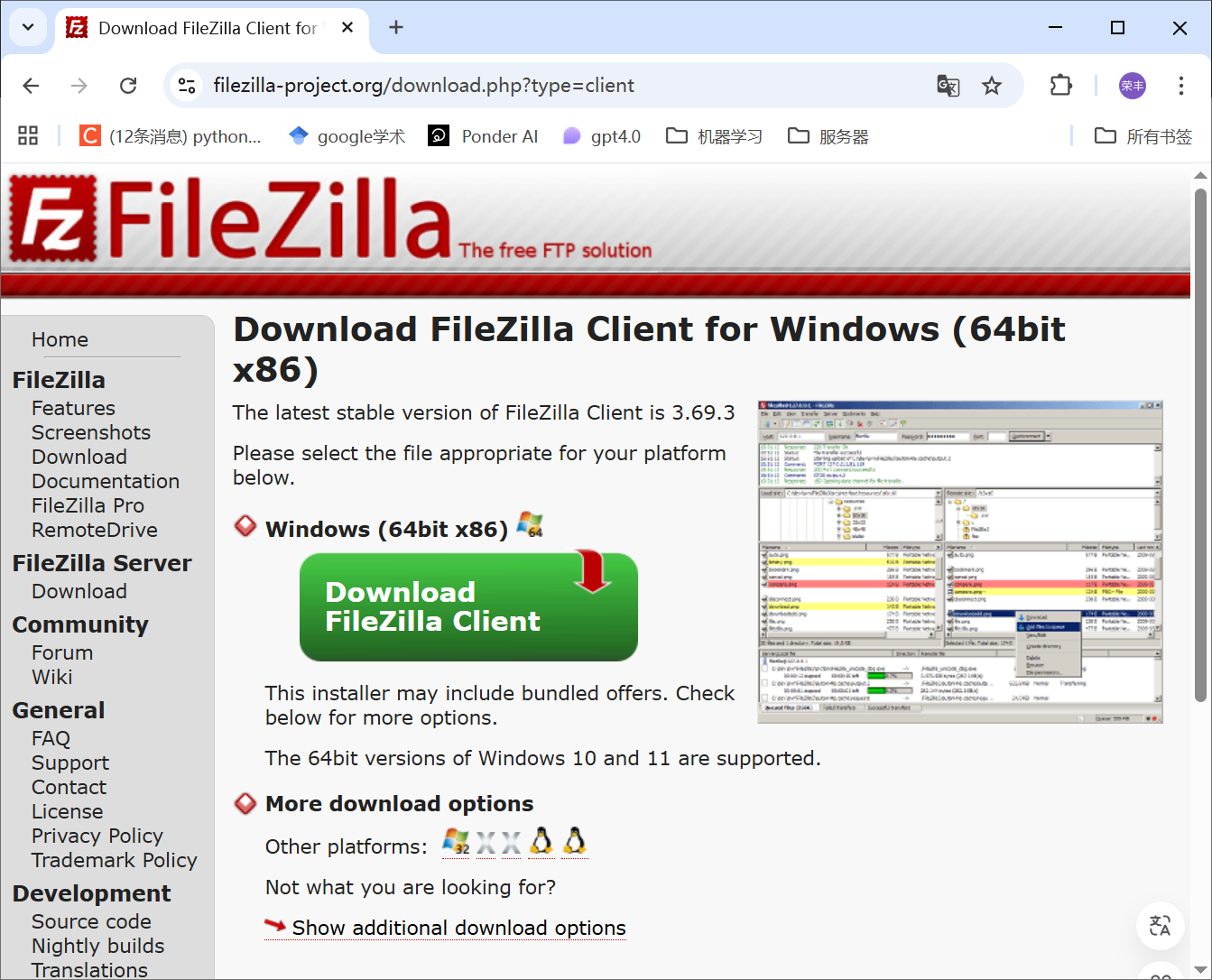Open Download under FileZilla Server section
The height and width of the screenshot is (980, 1212).
(x=79, y=591)
